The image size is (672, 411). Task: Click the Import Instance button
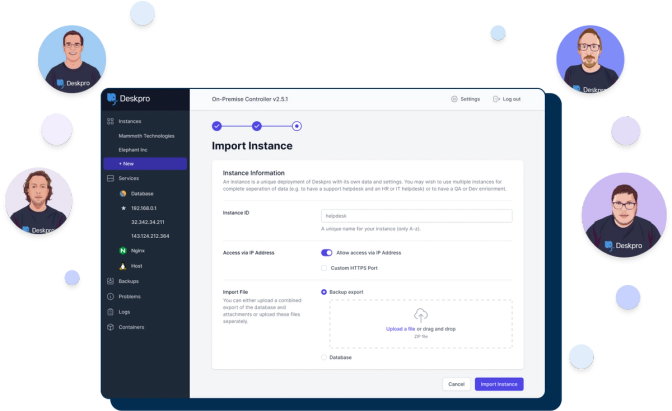click(498, 384)
